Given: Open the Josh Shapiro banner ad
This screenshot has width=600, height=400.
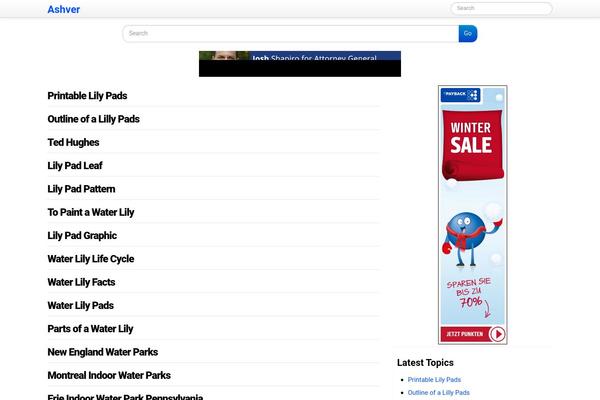Looking at the screenshot, I should coord(300,64).
